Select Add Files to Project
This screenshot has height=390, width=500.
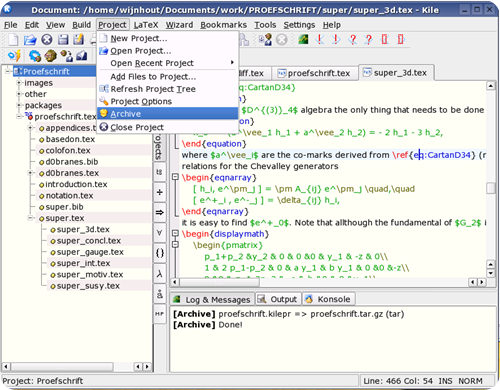pos(167,77)
